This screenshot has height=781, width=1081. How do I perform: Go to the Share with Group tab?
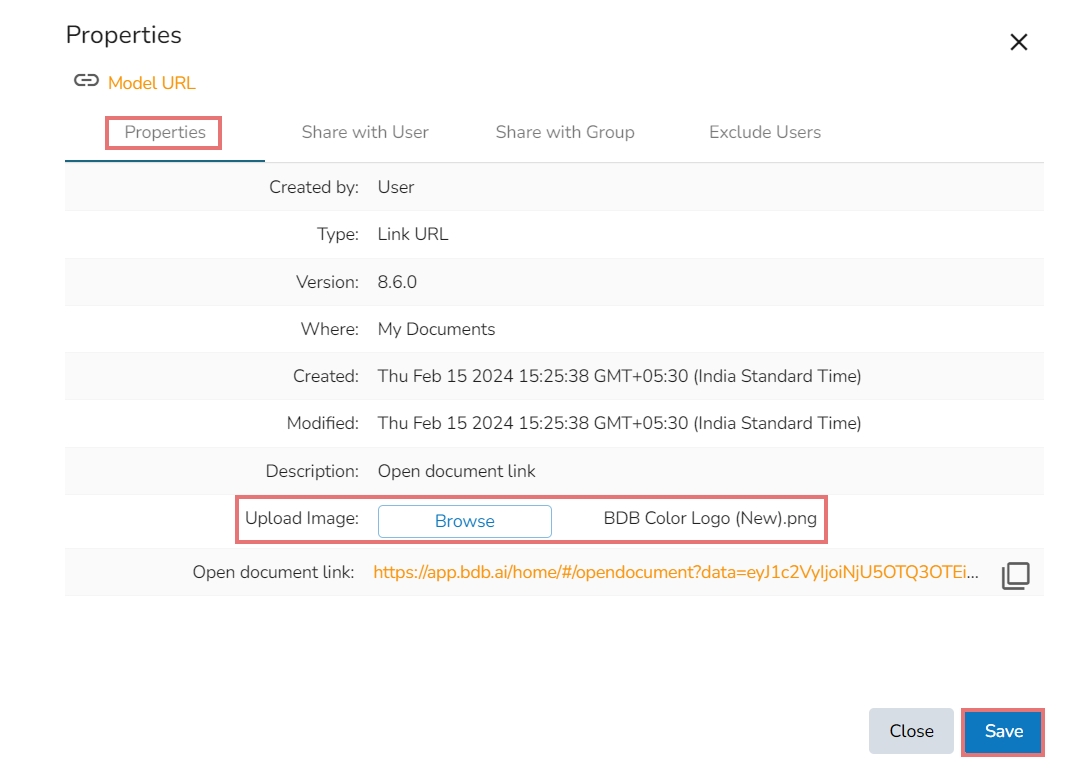tap(565, 132)
